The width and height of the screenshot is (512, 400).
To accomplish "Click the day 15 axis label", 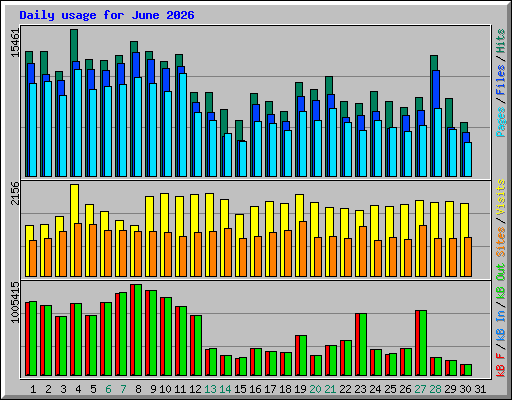I will [x=240, y=389].
